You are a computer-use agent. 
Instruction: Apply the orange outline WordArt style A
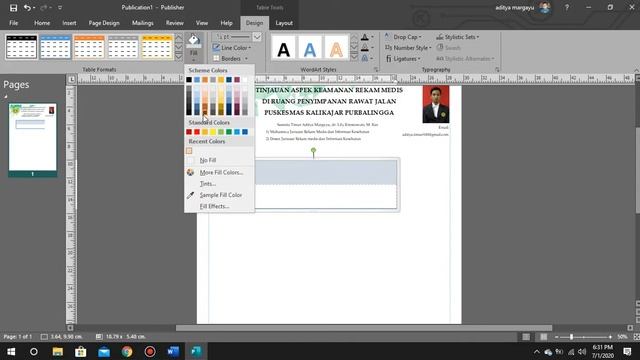[x=336, y=48]
